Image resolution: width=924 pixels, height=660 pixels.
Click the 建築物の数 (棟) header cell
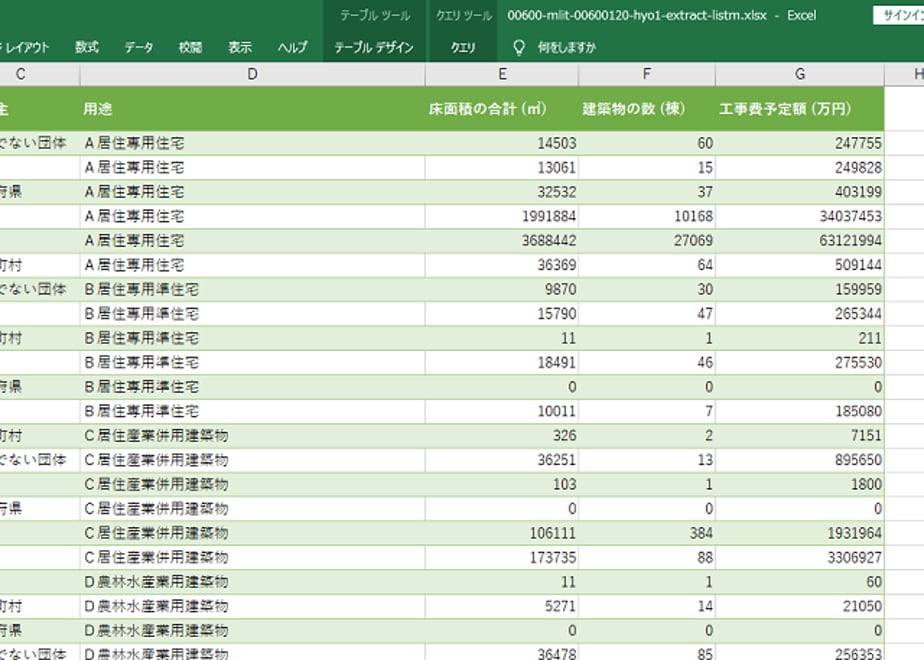646,109
